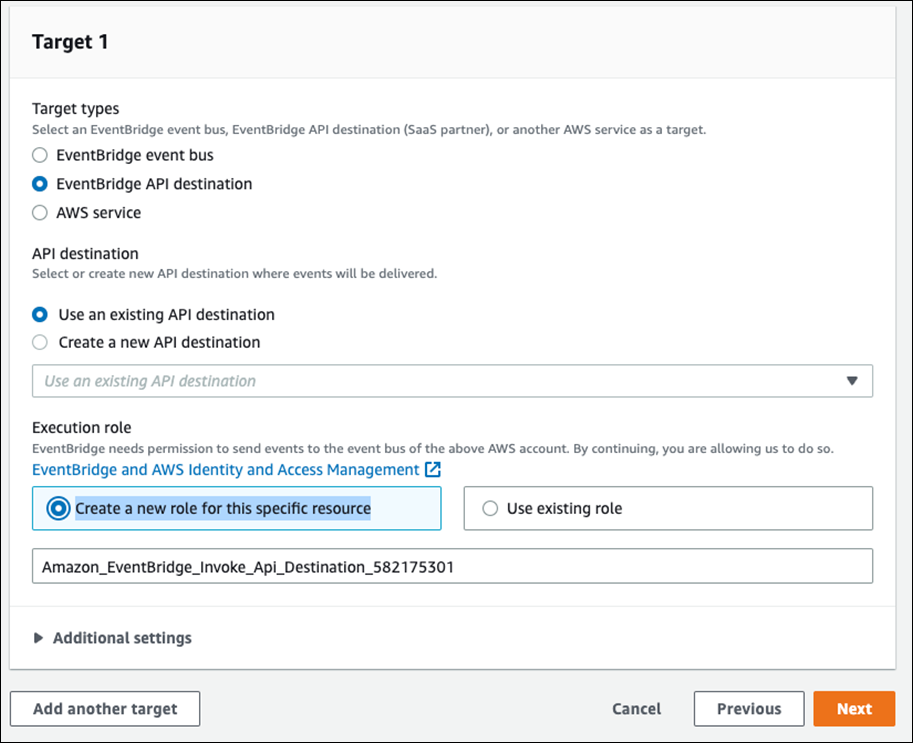Click the external link icon beside IAM link

pyautogui.click(x=433, y=469)
